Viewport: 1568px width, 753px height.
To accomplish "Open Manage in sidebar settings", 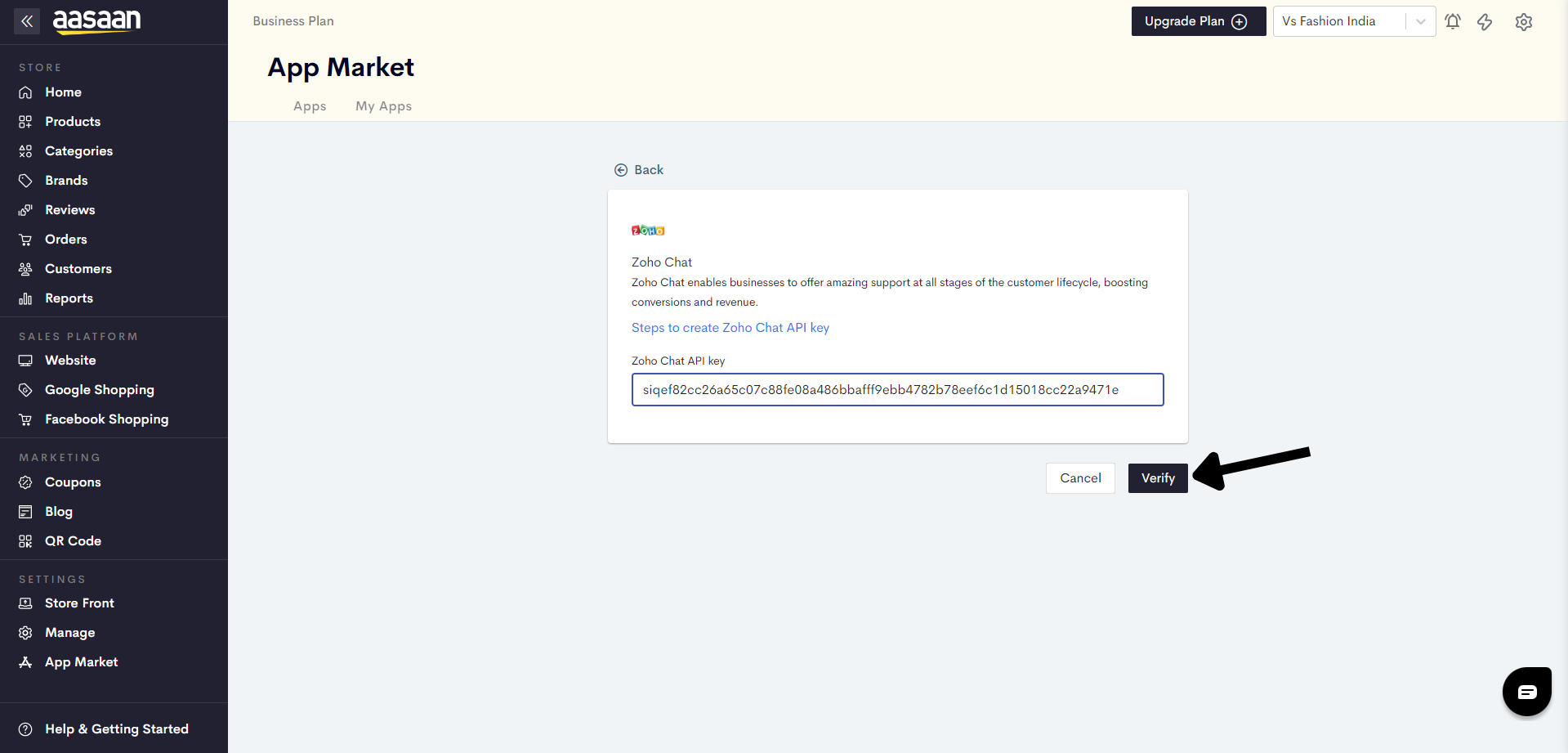I will tap(69, 633).
